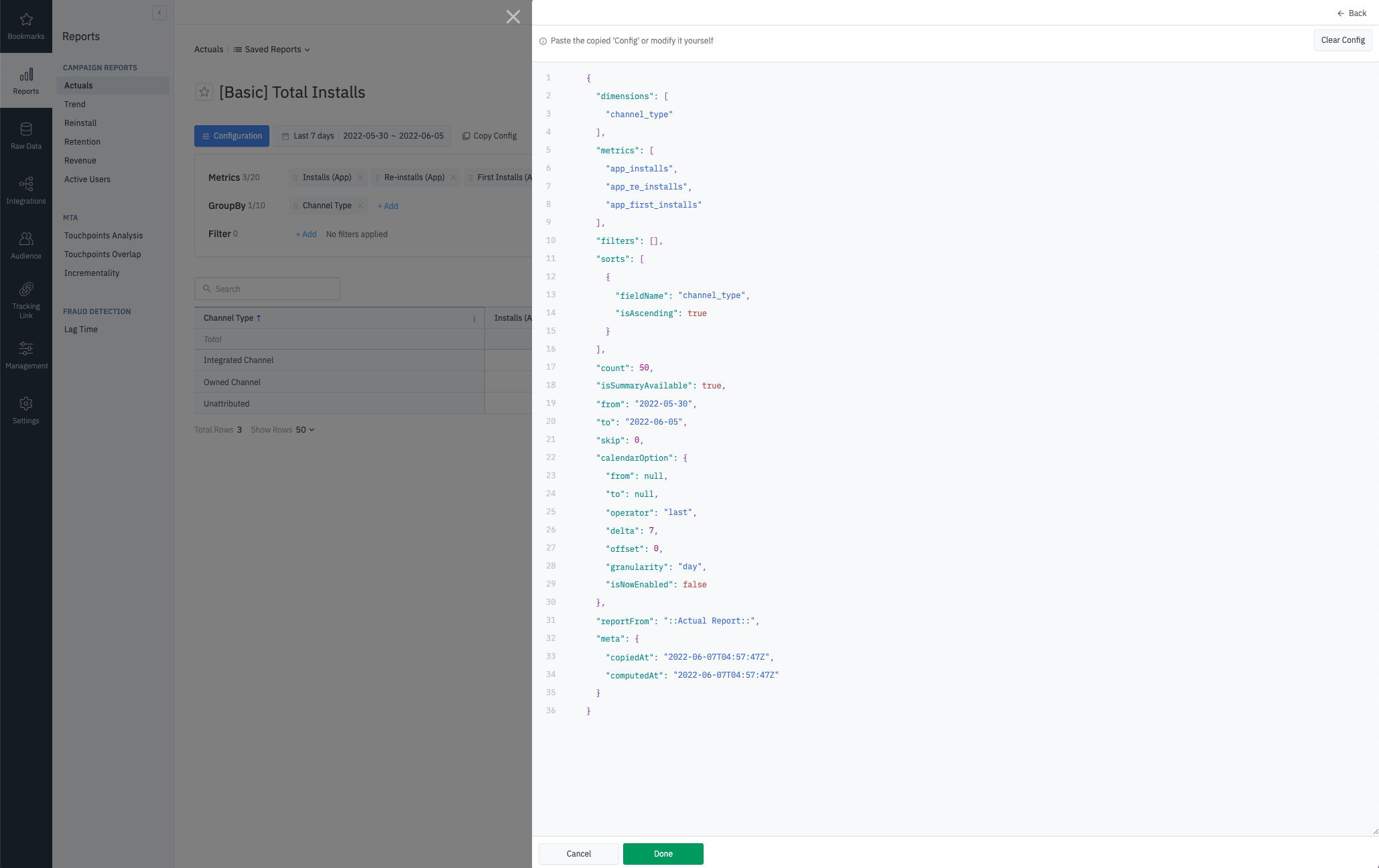Open the Touchpoints Analysis report
Screen dimensions: 1379x868
[104, 236]
